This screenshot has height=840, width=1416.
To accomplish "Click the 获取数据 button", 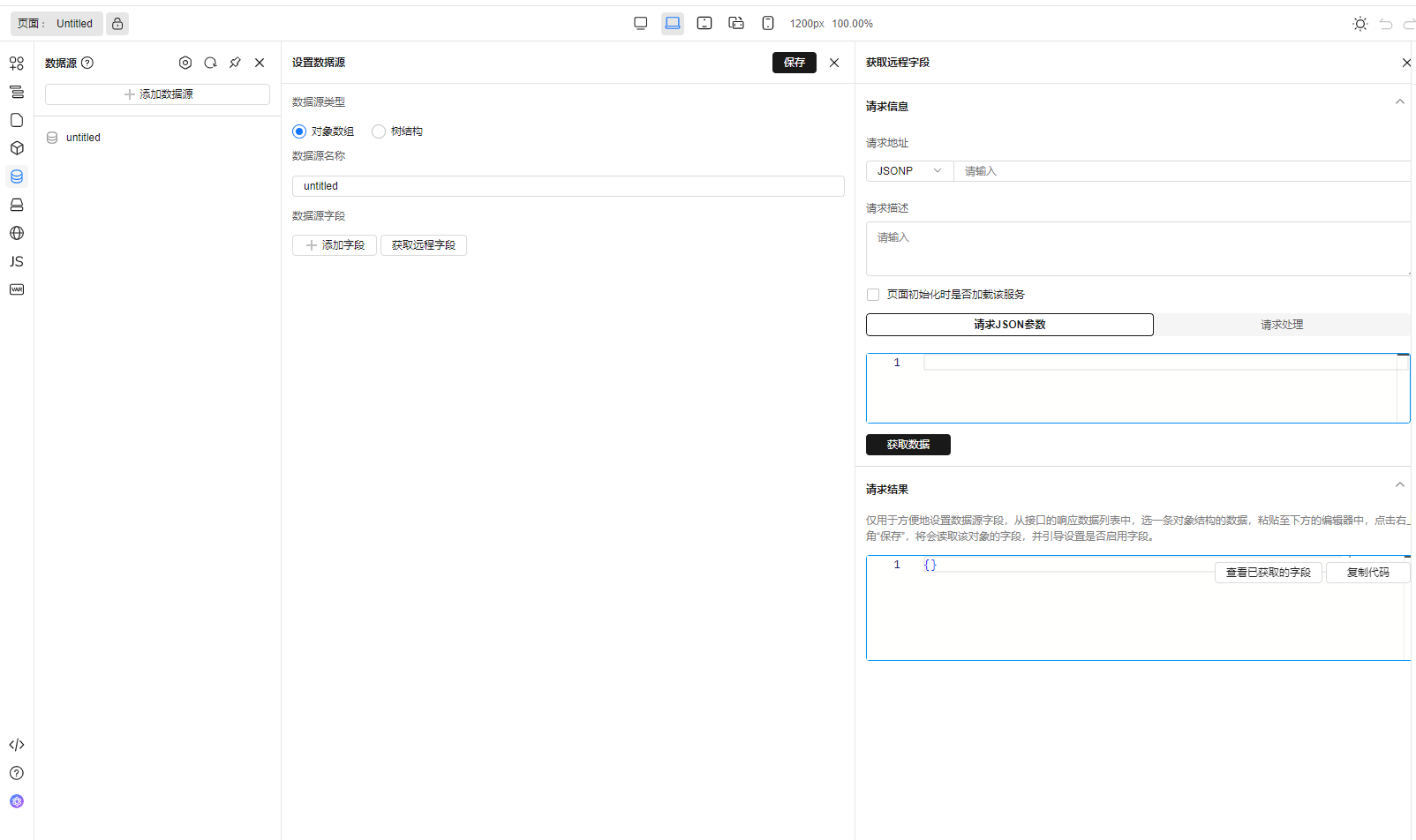I will tap(908, 445).
